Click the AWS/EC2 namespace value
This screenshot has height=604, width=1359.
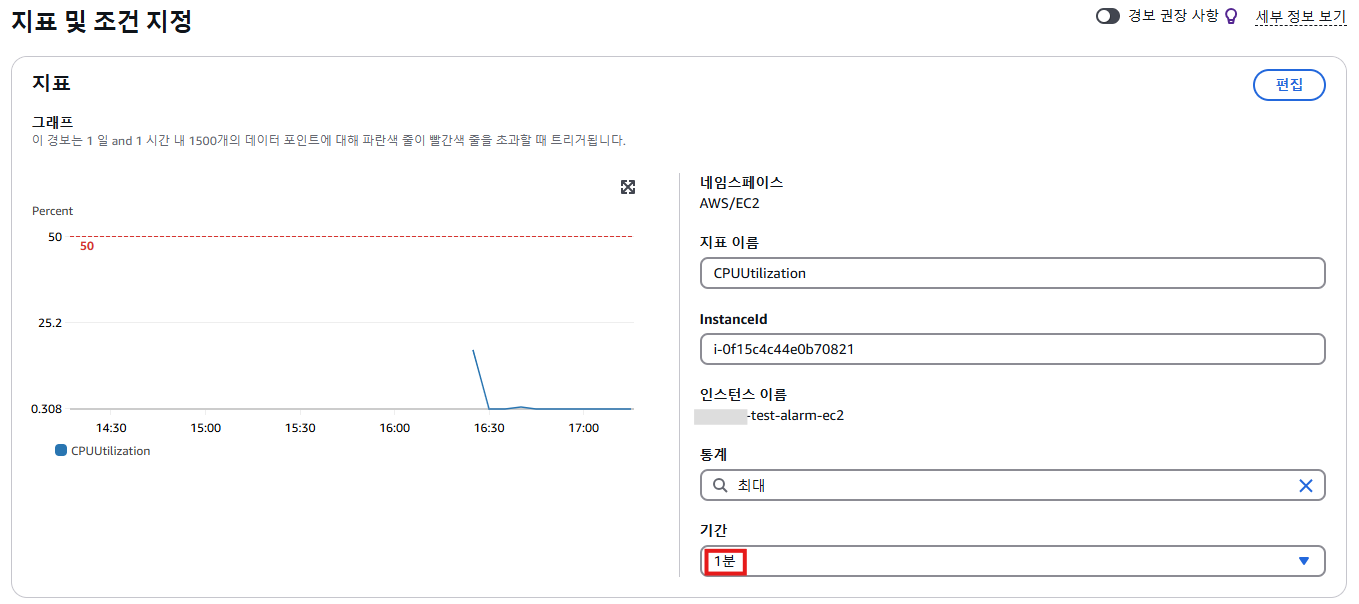(730, 203)
